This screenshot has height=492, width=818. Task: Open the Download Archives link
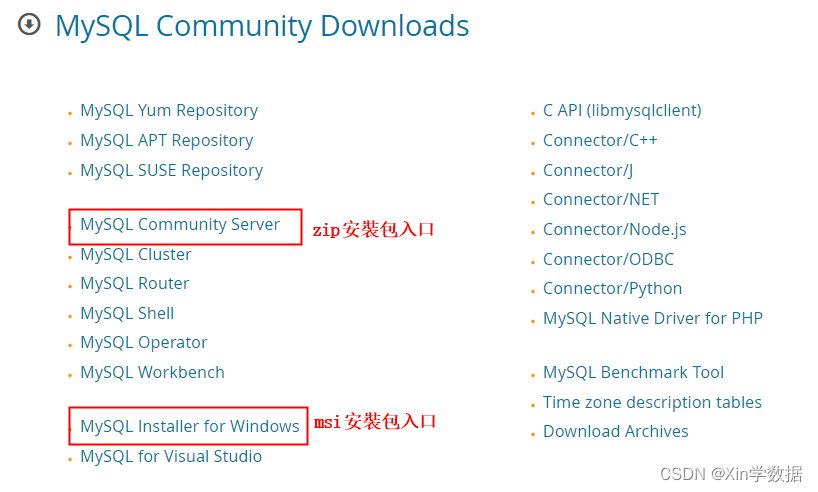tap(616, 431)
